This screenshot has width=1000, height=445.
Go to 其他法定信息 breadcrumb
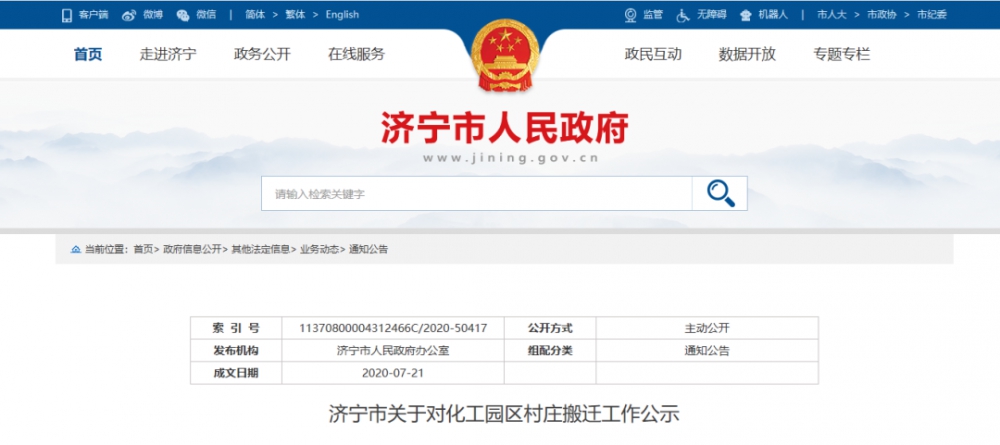(x=261, y=249)
